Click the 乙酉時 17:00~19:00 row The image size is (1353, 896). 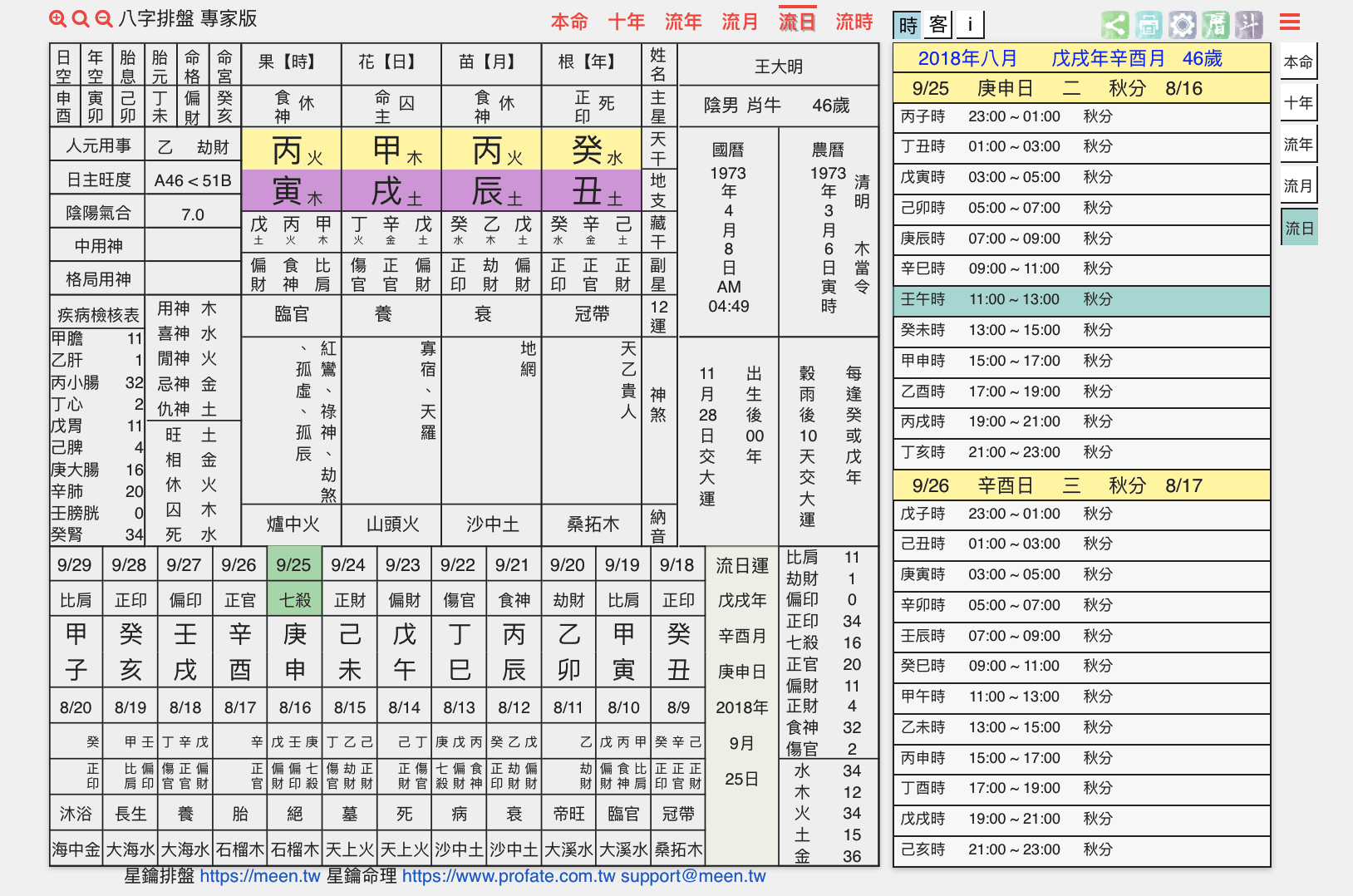(x=1081, y=391)
